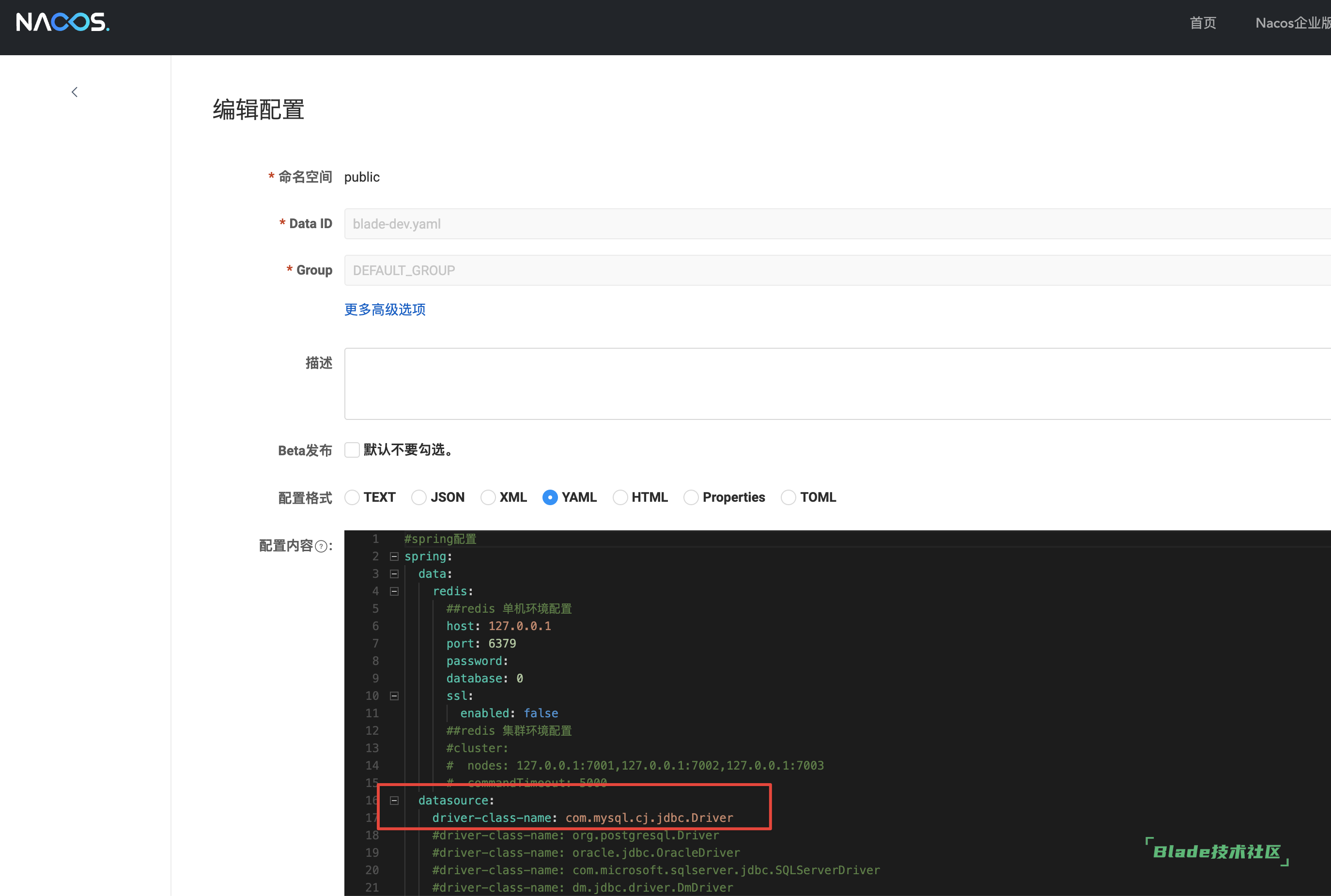Screen dimensions: 1331x896
Task: Click the NACOS logo
Action: click(63, 22)
